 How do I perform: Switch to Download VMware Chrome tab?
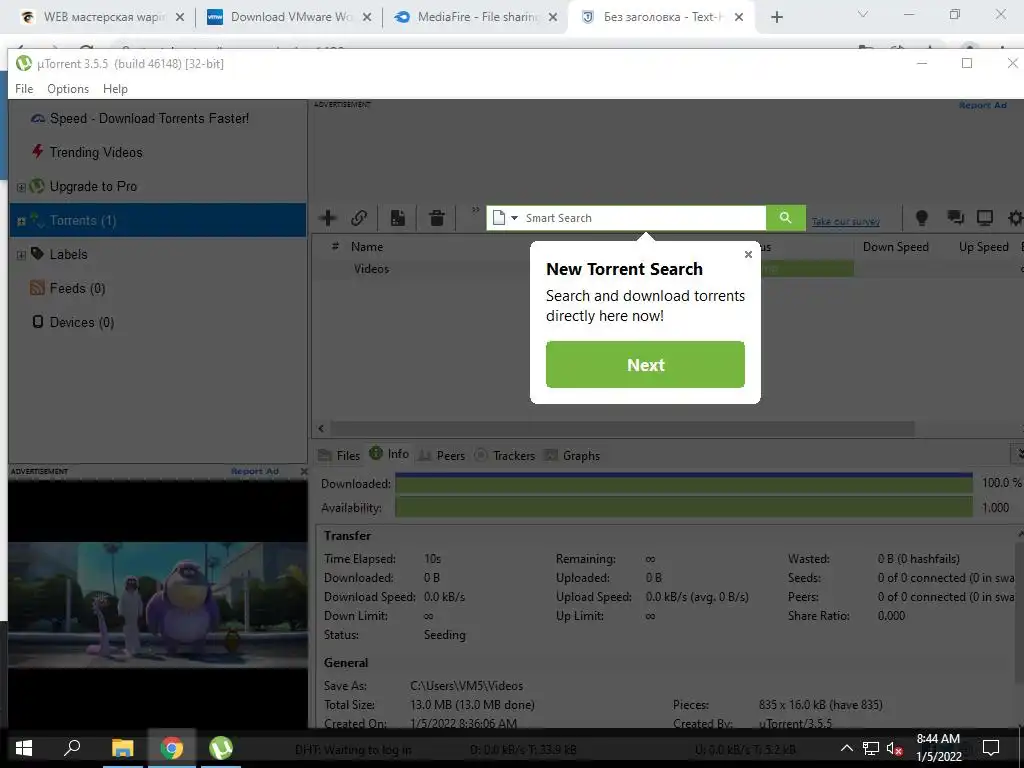[x=289, y=17]
